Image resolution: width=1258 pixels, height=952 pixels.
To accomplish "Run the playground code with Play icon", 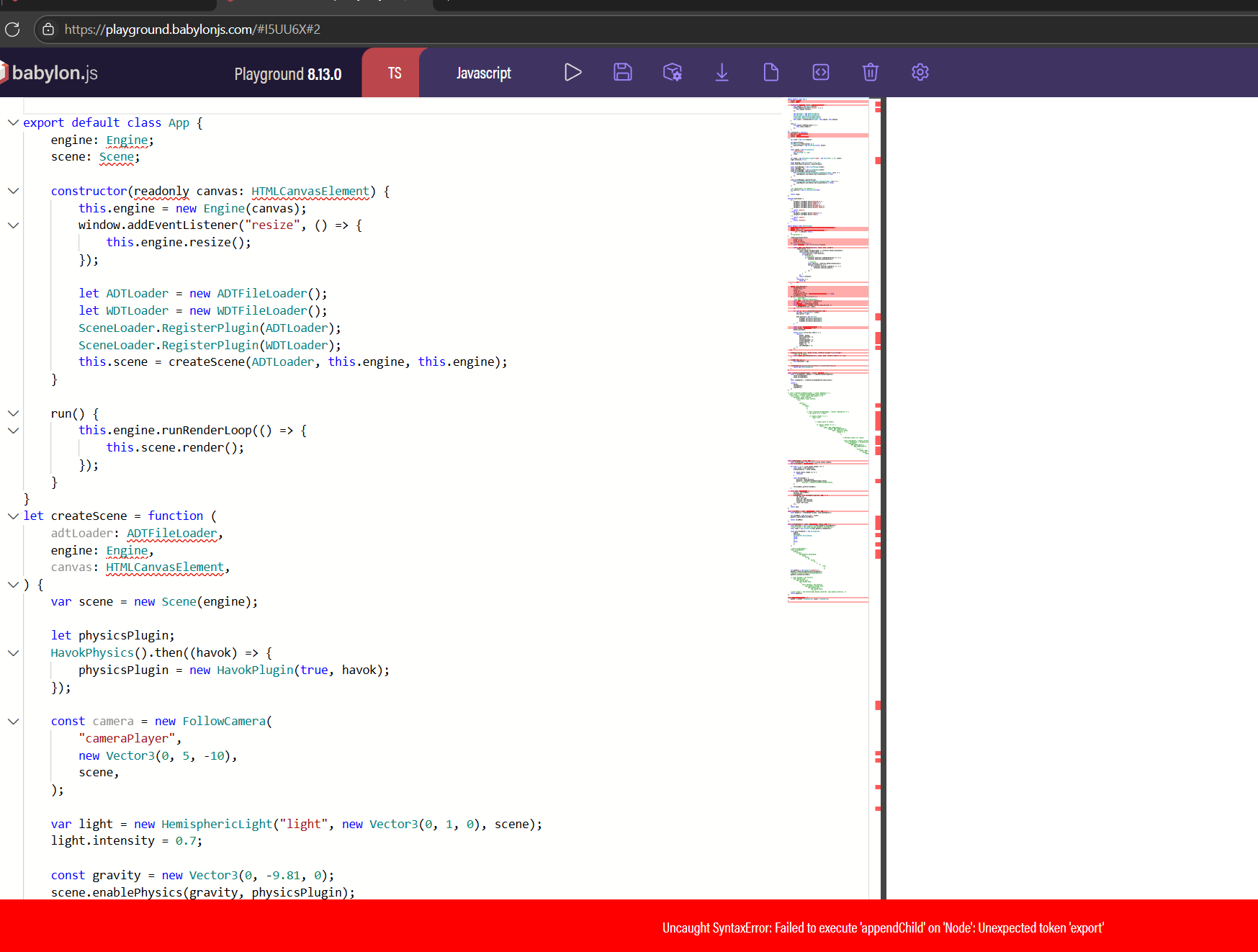I will coord(572,72).
